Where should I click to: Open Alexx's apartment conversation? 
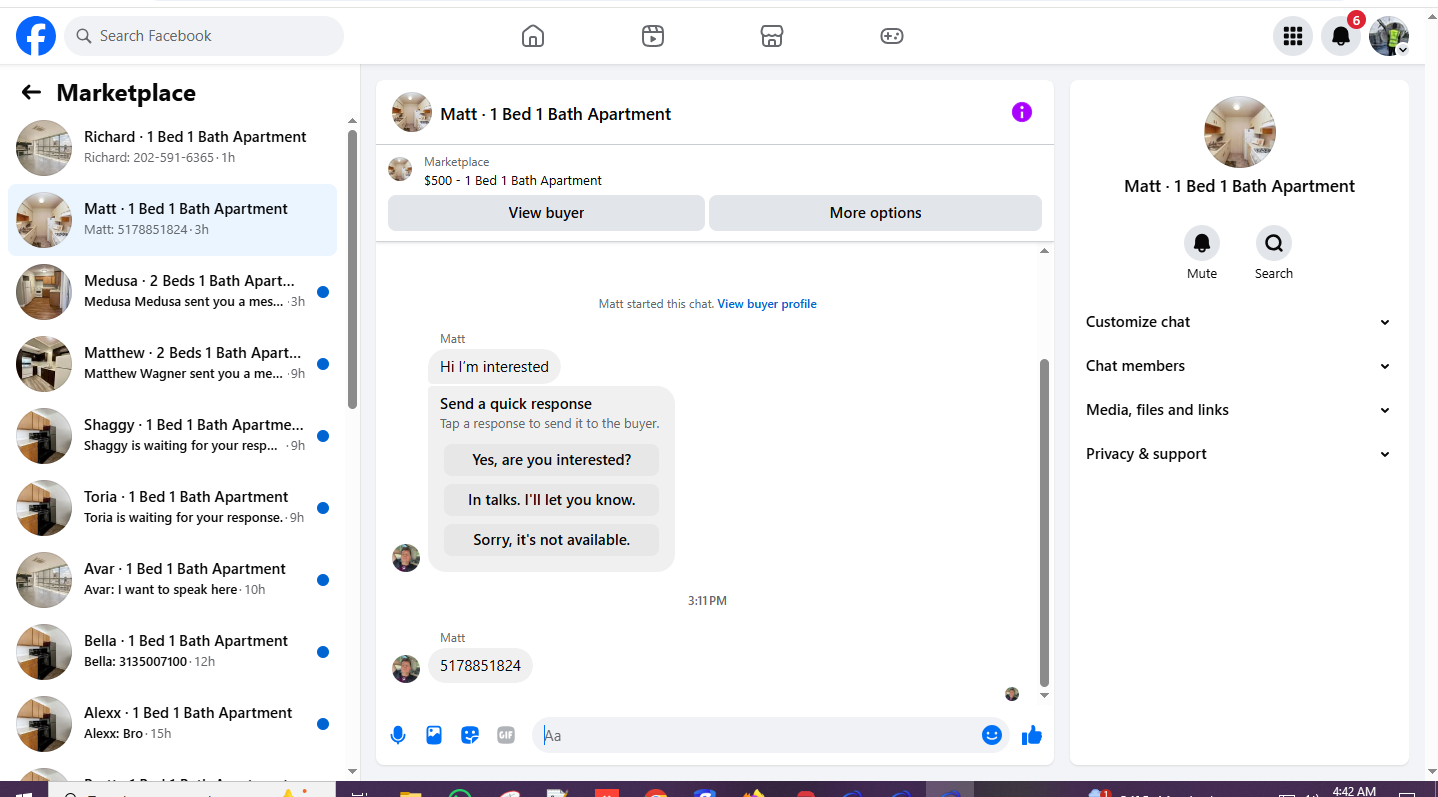click(172, 724)
